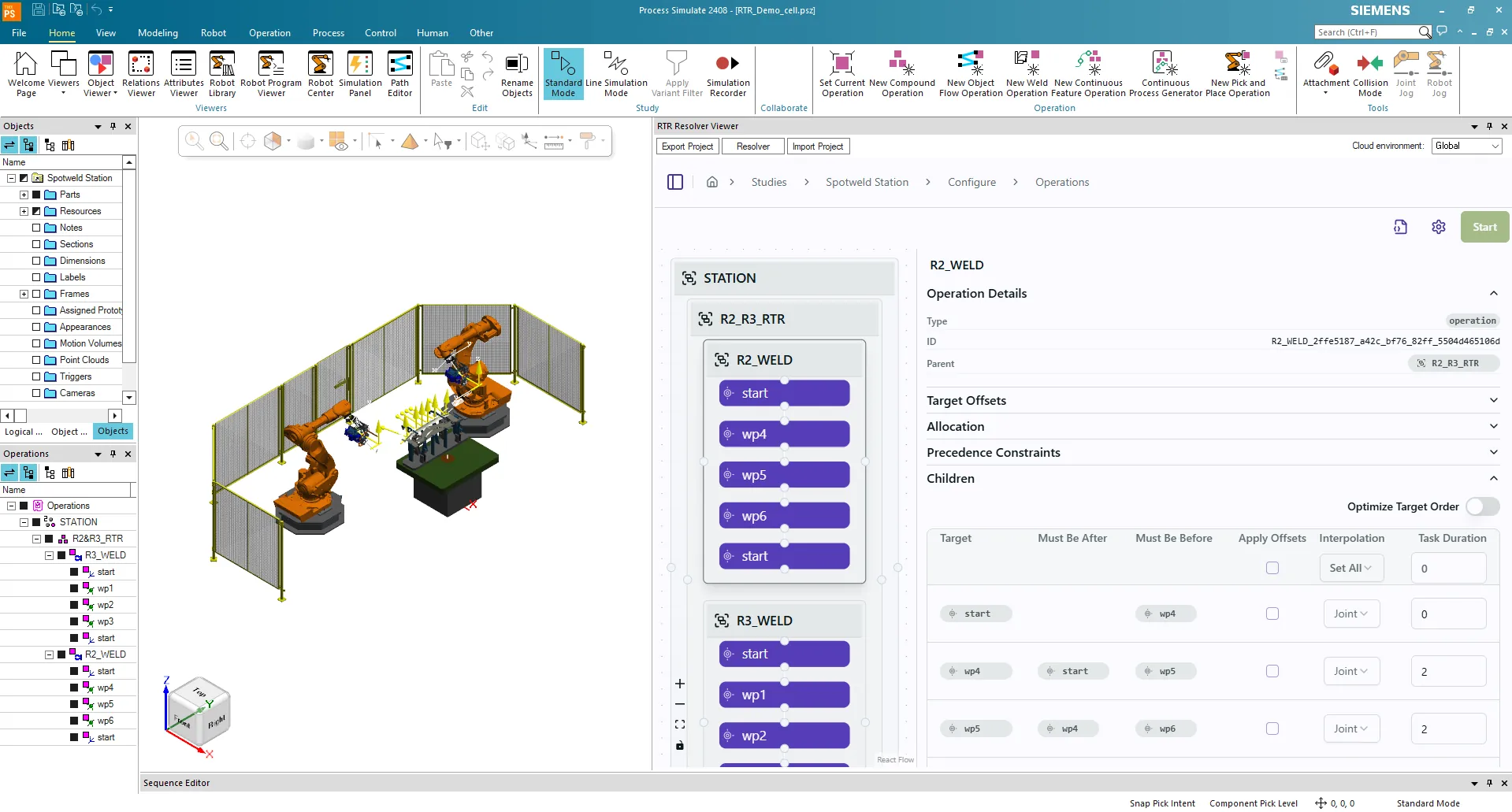
Task: Open the Welcome Page
Action: (26, 74)
